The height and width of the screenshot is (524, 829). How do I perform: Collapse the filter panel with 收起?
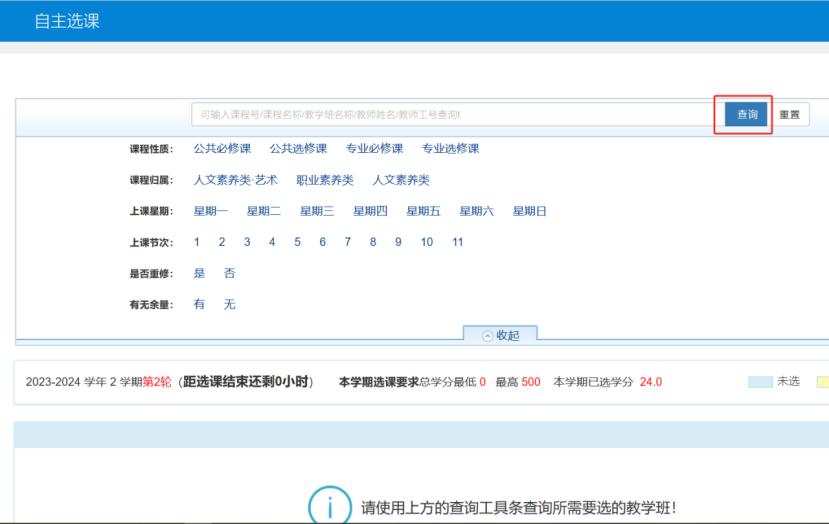click(501, 335)
